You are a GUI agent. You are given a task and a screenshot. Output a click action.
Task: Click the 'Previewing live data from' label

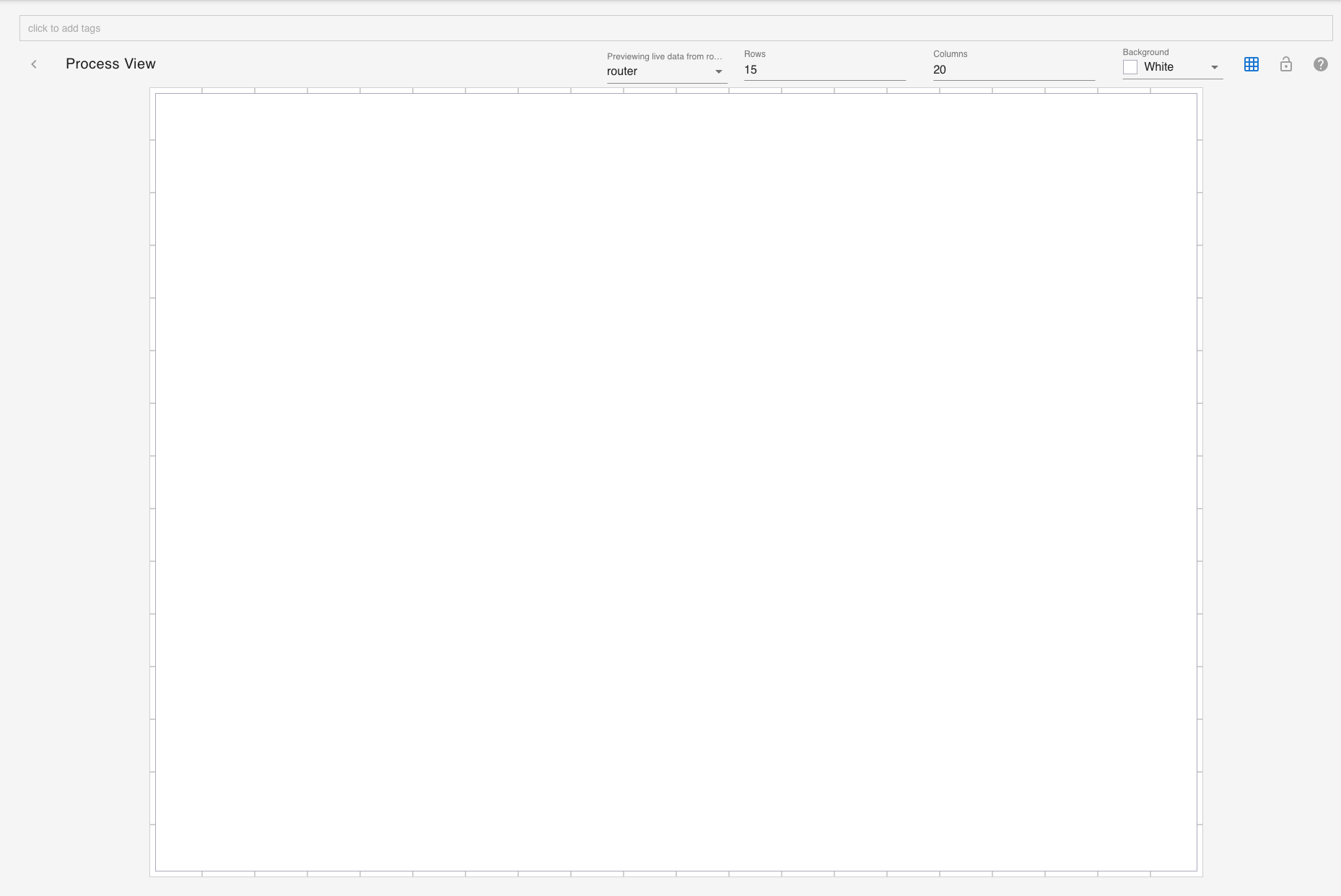664,56
